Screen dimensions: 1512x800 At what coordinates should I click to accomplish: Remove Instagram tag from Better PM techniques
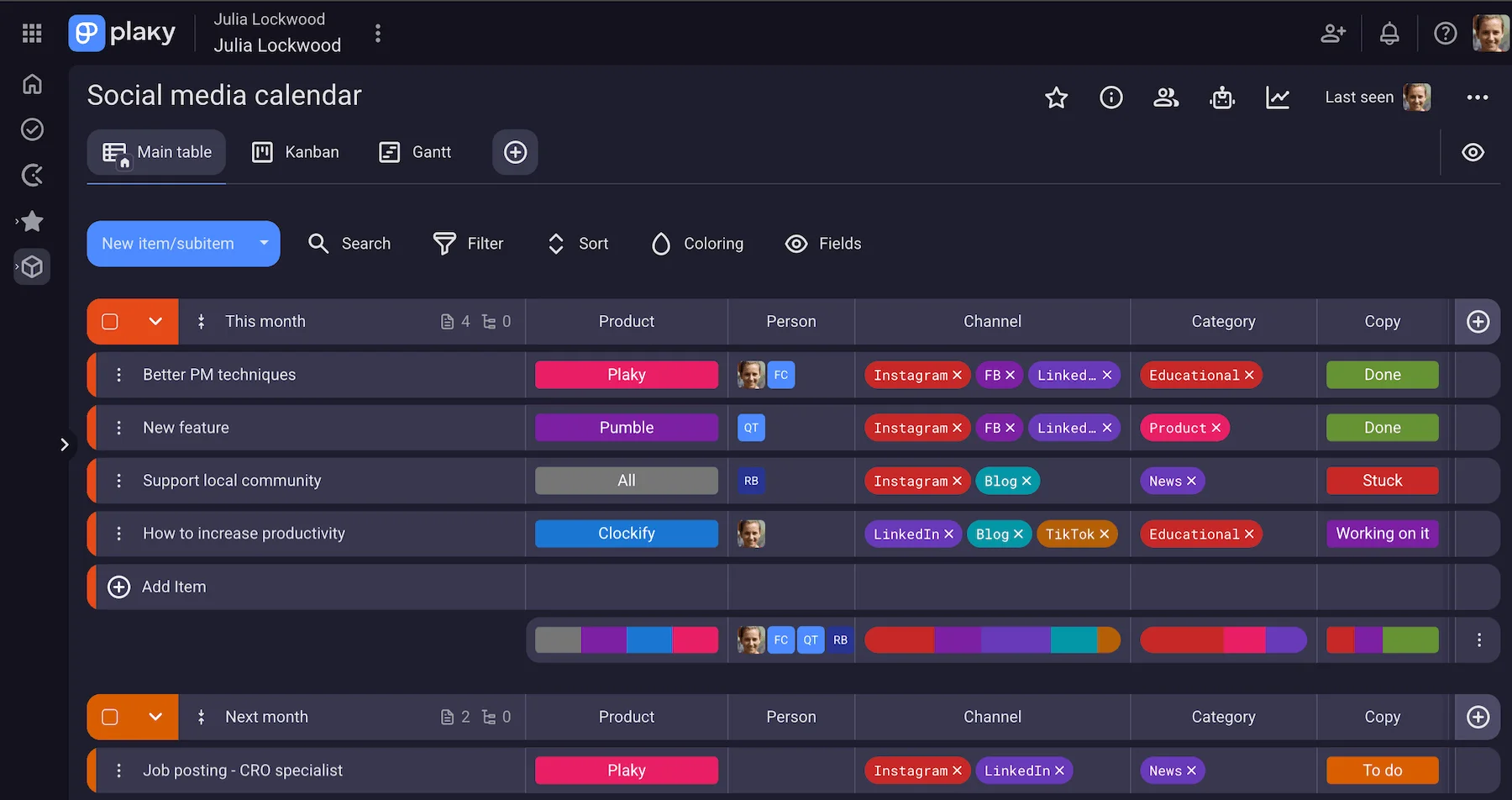point(957,376)
